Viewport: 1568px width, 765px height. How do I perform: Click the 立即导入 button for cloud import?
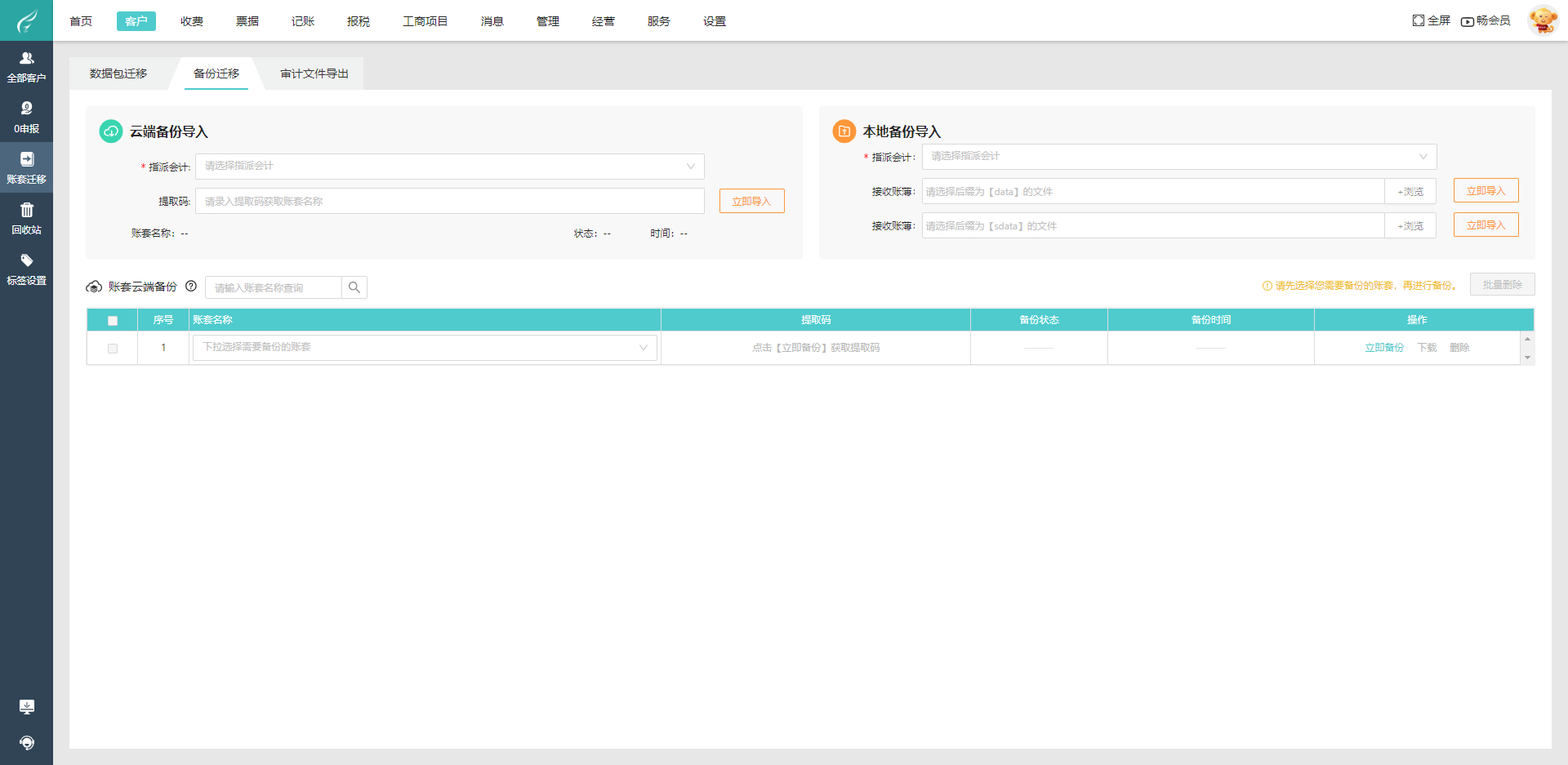coord(751,200)
